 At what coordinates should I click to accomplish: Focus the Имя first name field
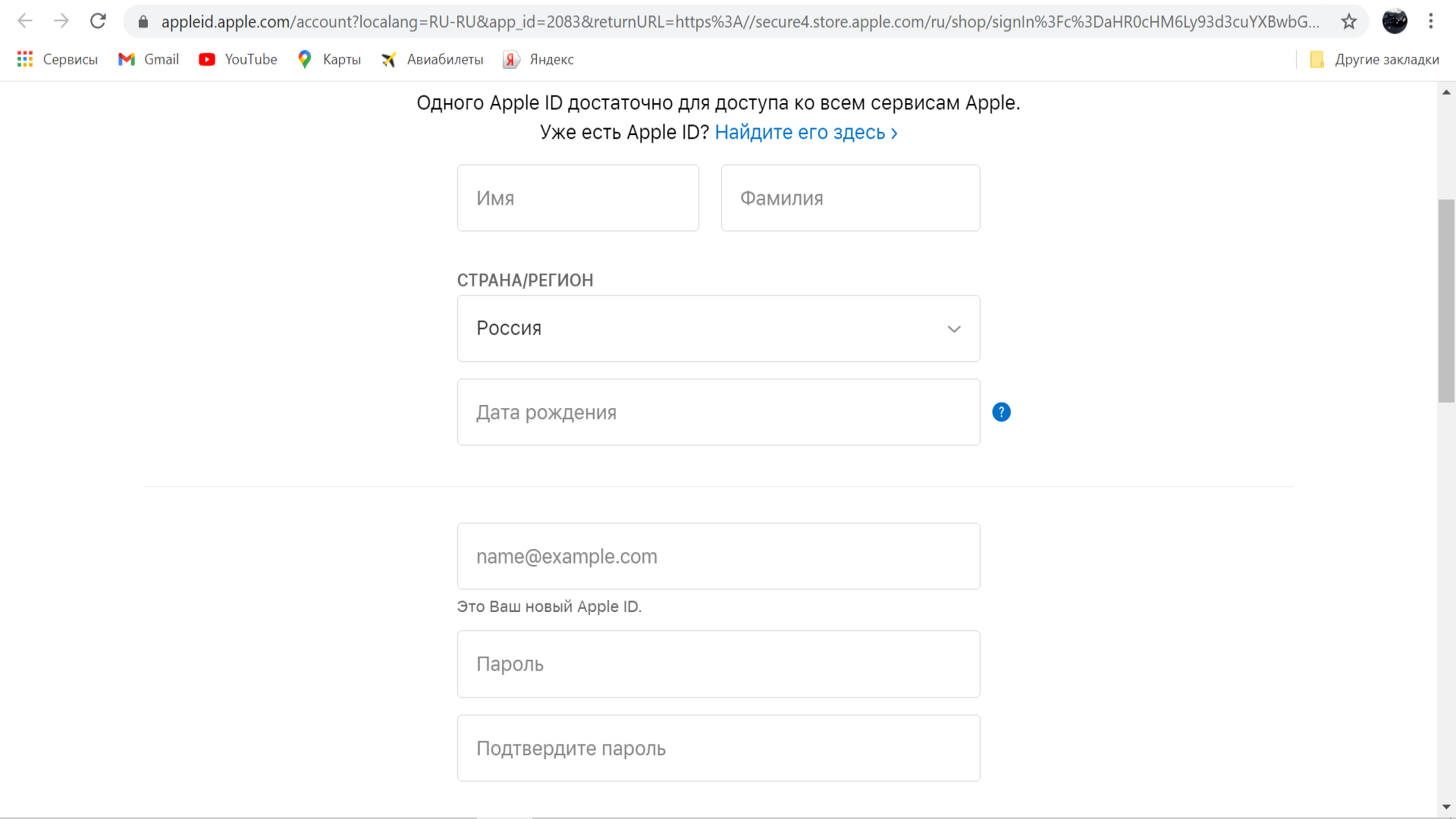578,198
